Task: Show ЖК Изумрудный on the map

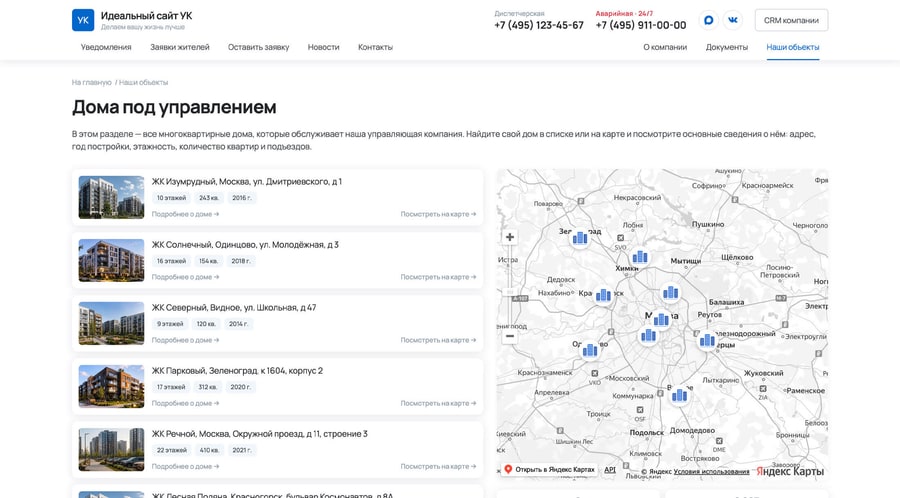Action: [438, 214]
